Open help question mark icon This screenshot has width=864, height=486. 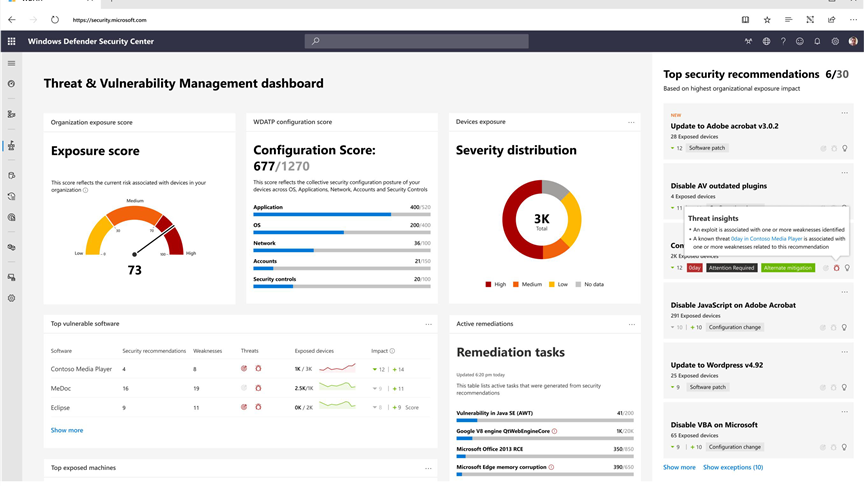click(x=783, y=41)
